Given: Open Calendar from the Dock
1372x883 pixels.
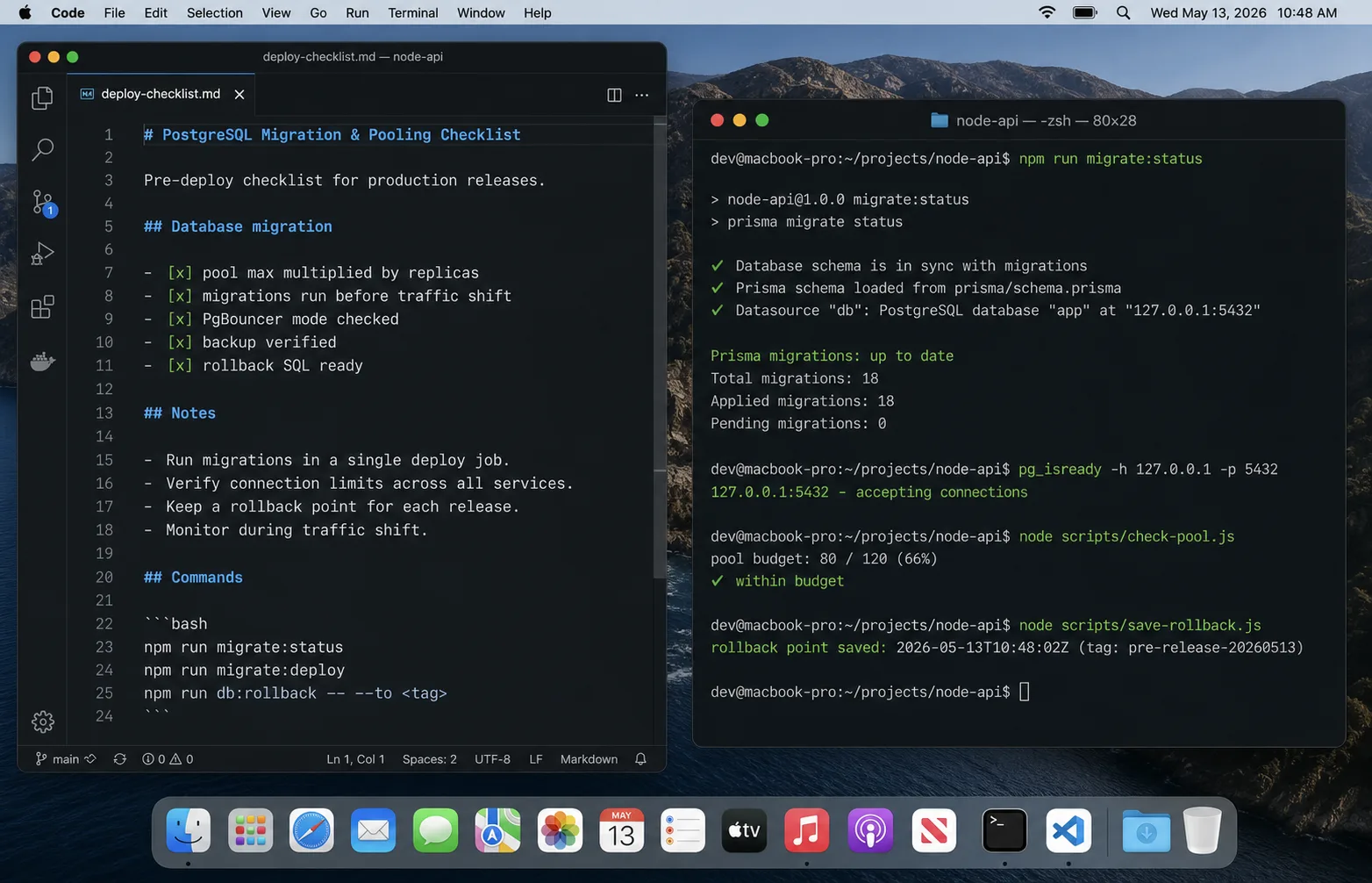Looking at the screenshot, I should (621, 830).
